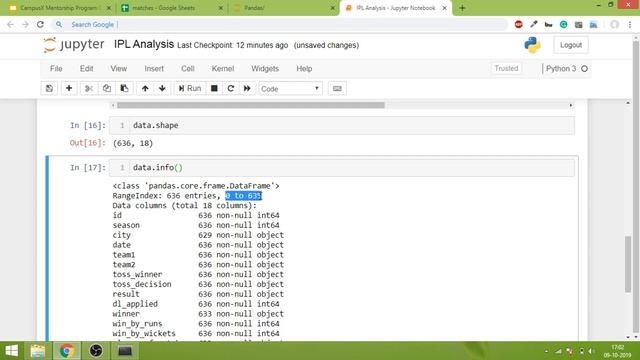Viewport: 640px width, 360px height.
Task: Open a new browser tab with plus
Action: [x=462, y=8]
